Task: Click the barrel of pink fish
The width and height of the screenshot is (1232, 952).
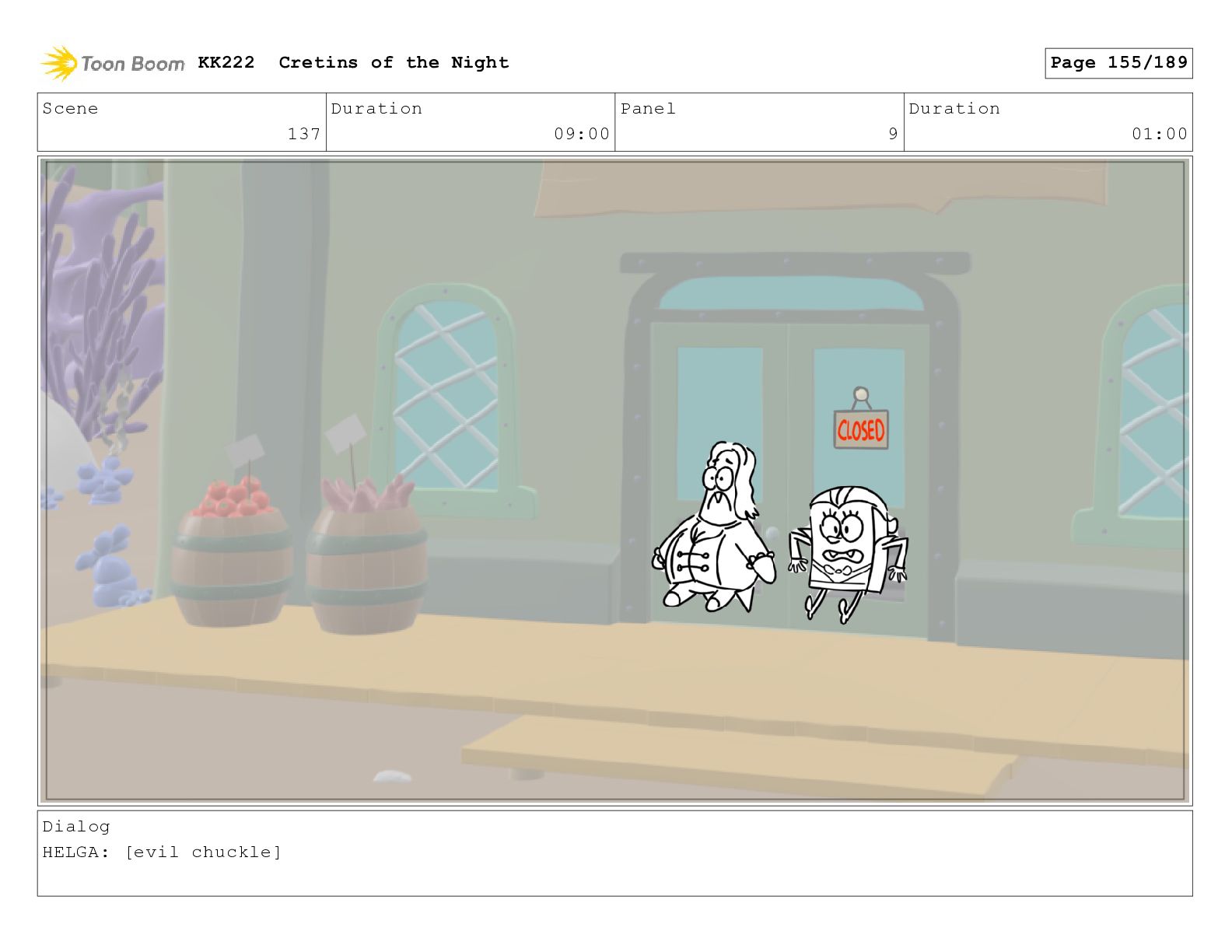Action: [367, 555]
